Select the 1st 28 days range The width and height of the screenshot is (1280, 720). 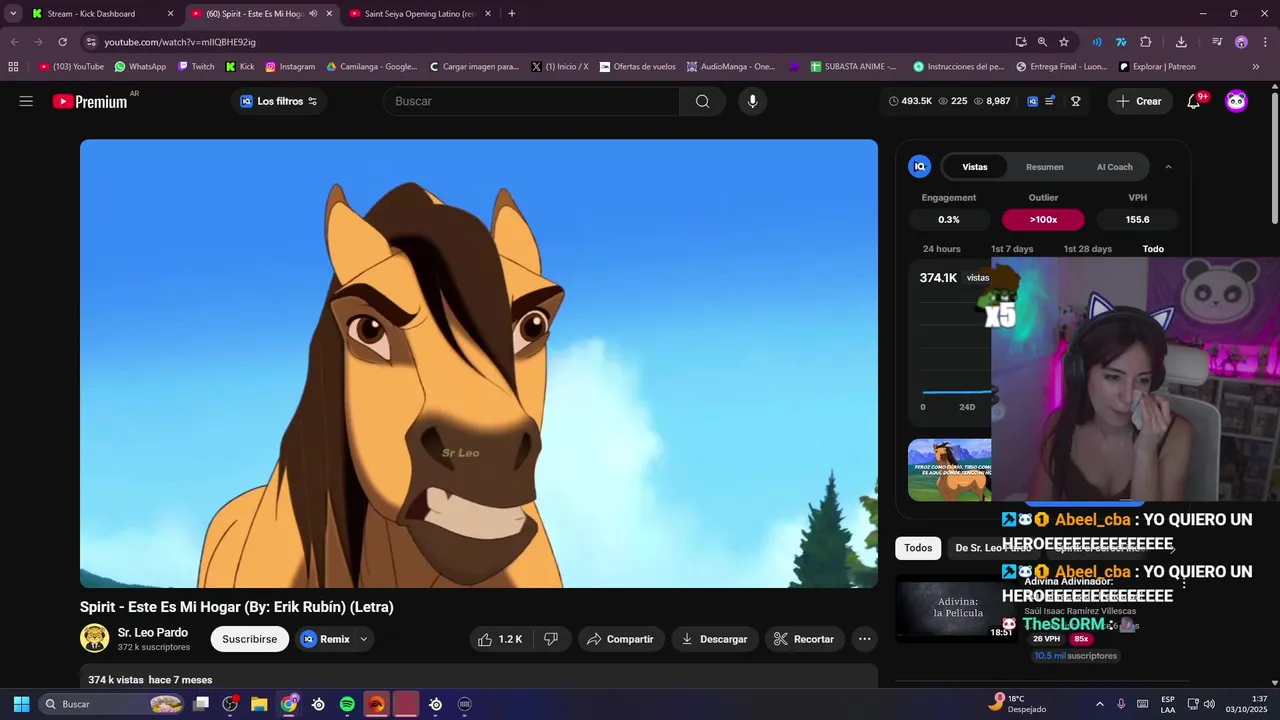pyautogui.click(x=1088, y=249)
